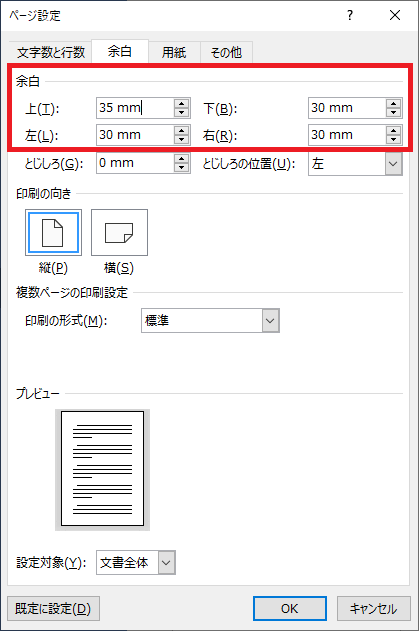Click the page preview thumbnail

pos(102,469)
